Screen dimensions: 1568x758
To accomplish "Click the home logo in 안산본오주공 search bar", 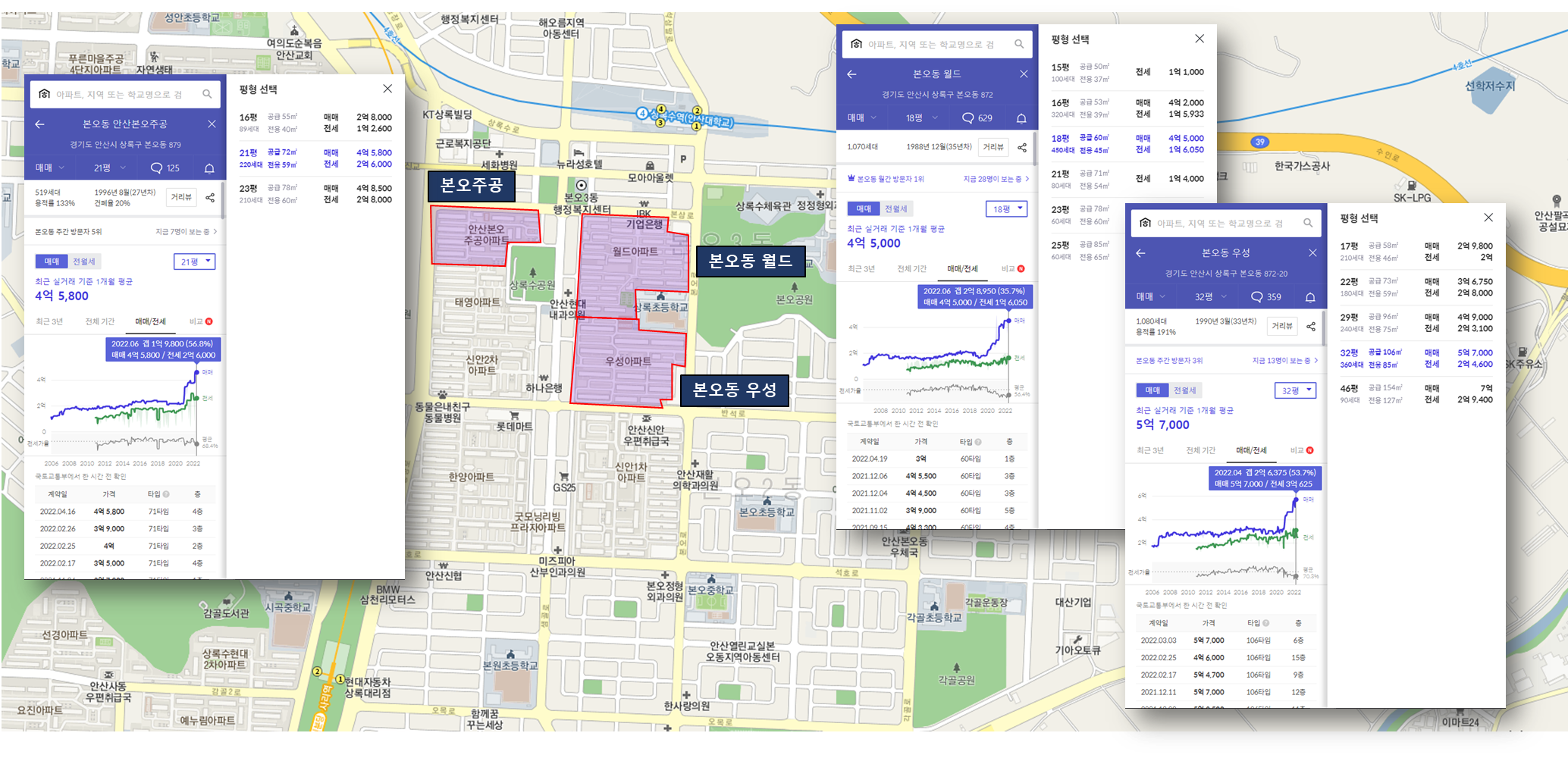I will tap(45, 94).
